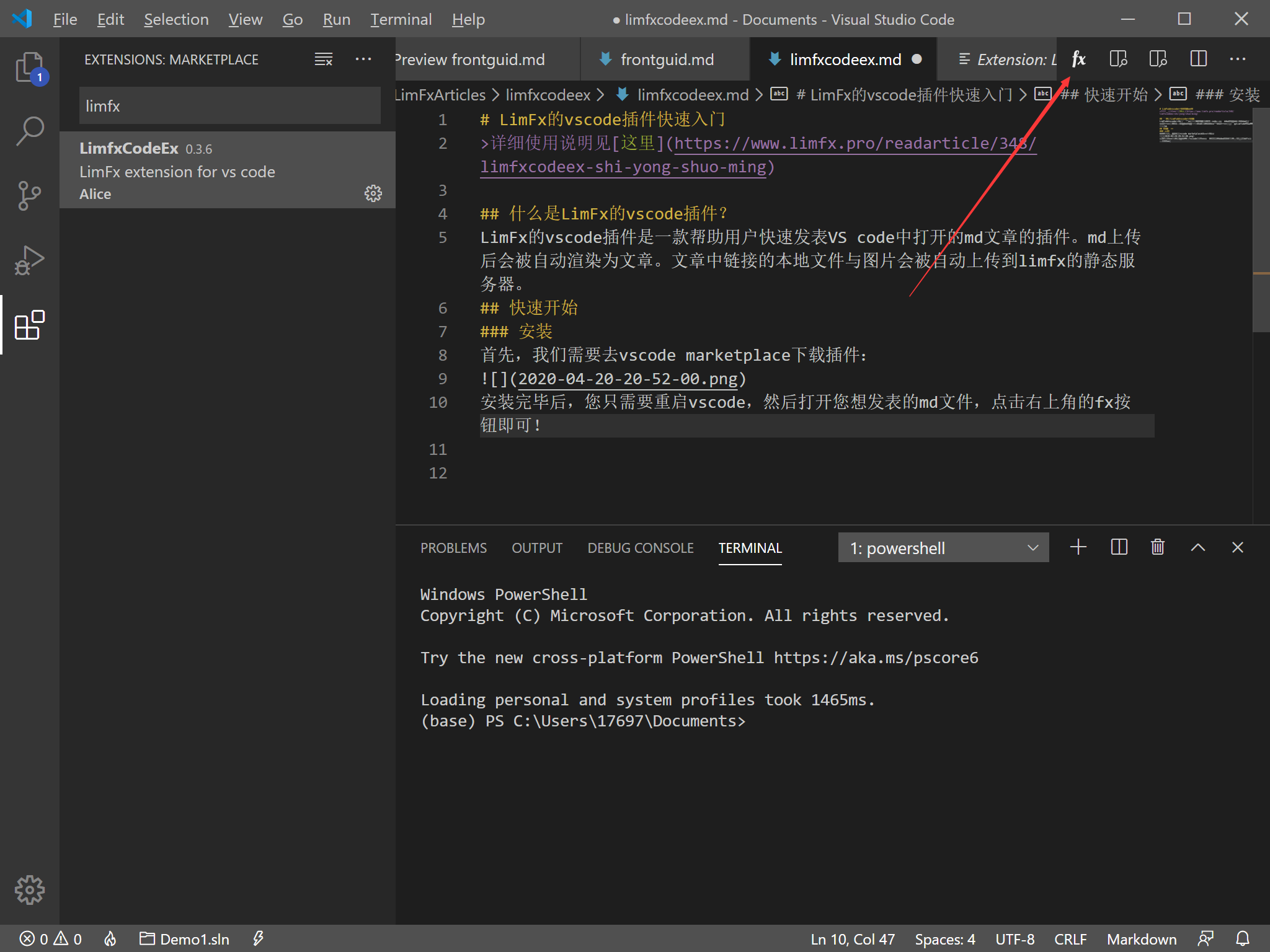Click the limfx extensions search field
The image size is (1270, 952).
click(x=229, y=106)
